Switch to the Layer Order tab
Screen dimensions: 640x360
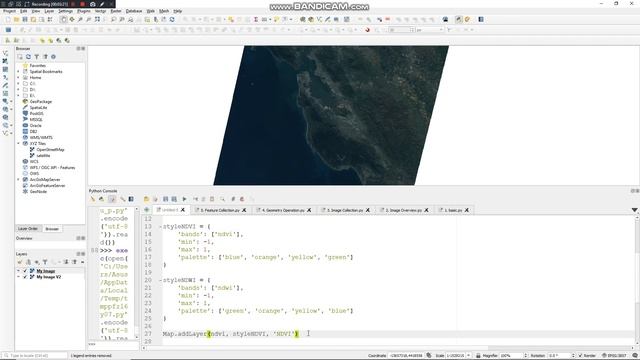tap(28, 229)
